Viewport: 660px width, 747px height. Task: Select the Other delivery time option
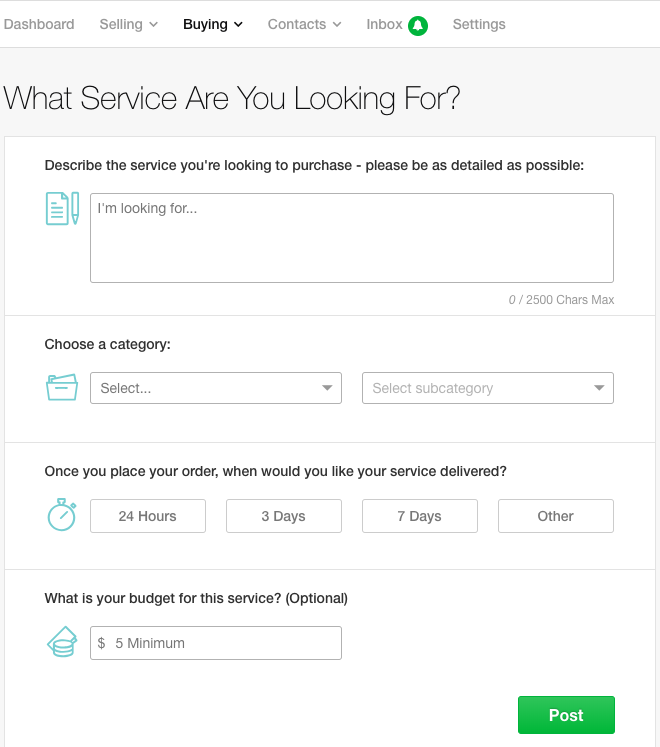(x=555, y=516)
